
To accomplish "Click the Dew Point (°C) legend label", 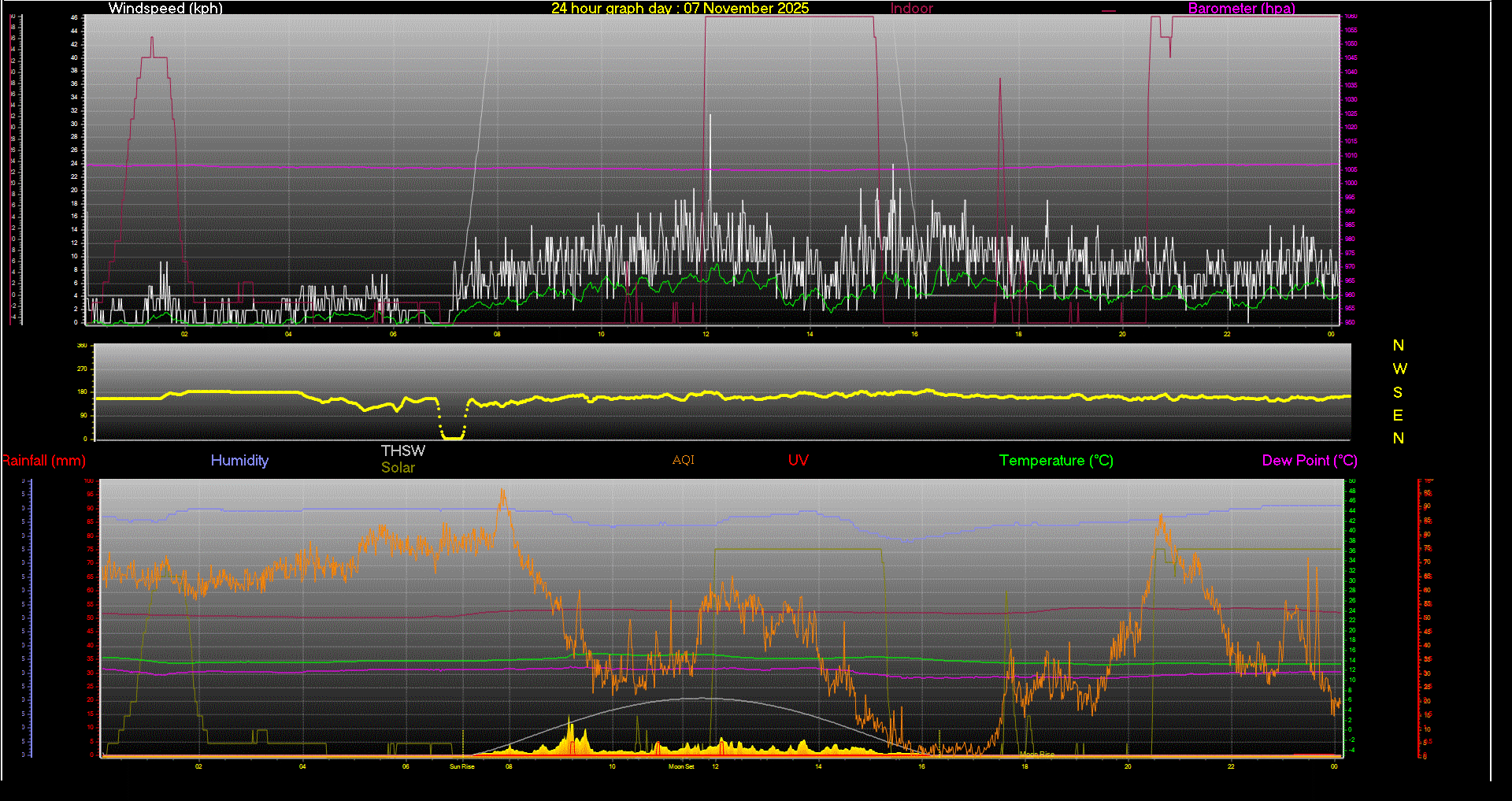I will [1309, 461].
